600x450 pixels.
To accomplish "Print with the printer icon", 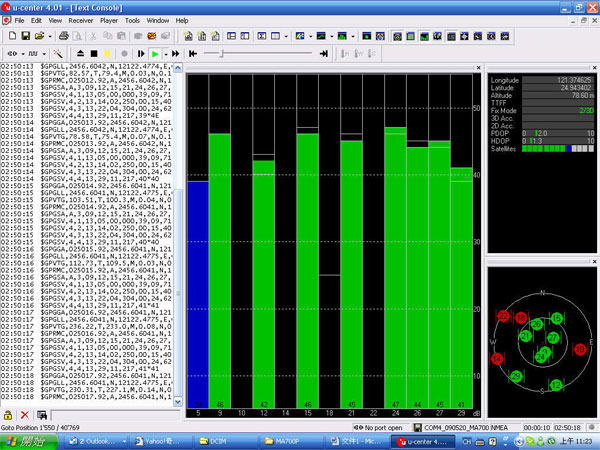I will [64, 36].
